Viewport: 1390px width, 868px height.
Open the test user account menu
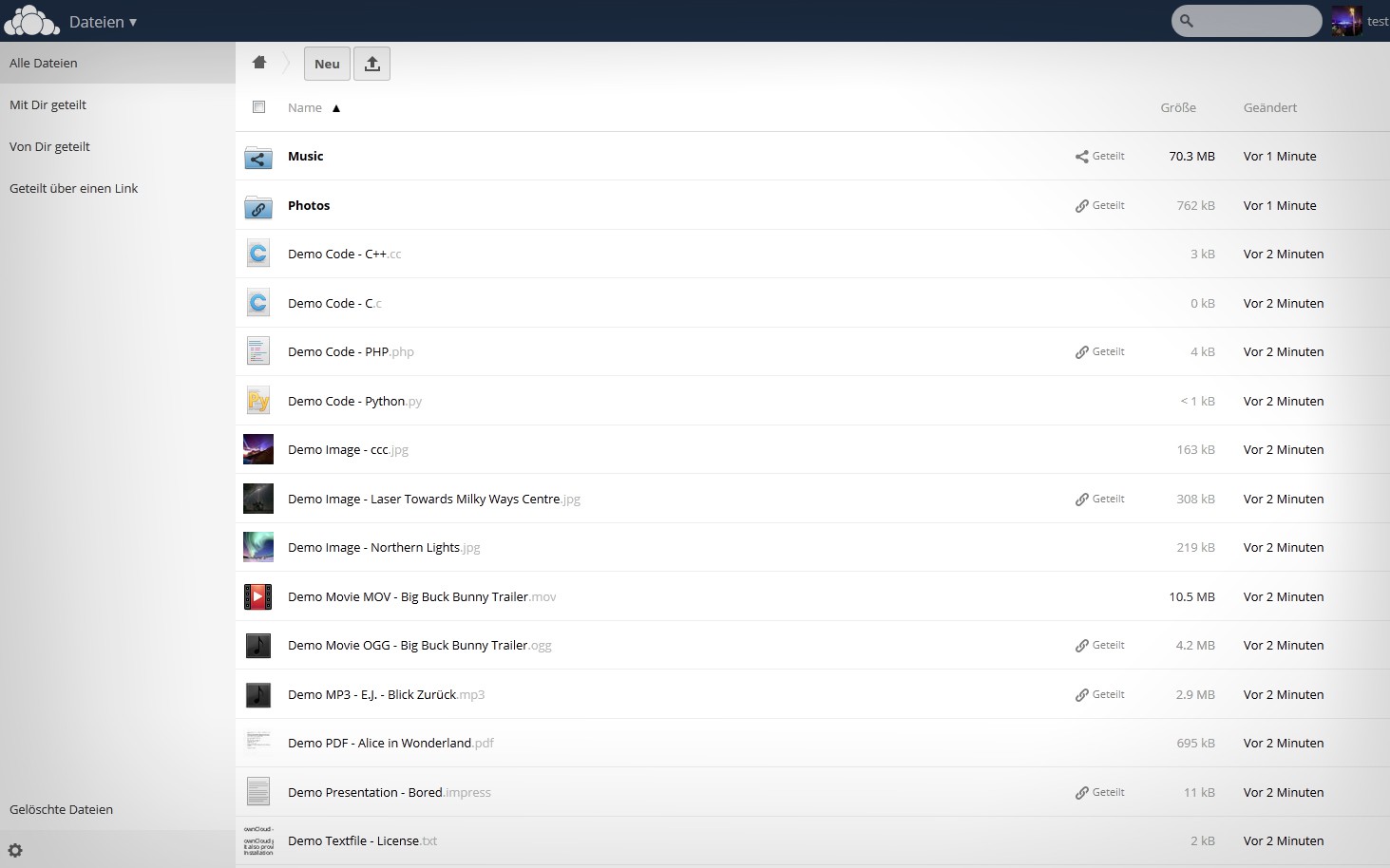point(1360,21)
